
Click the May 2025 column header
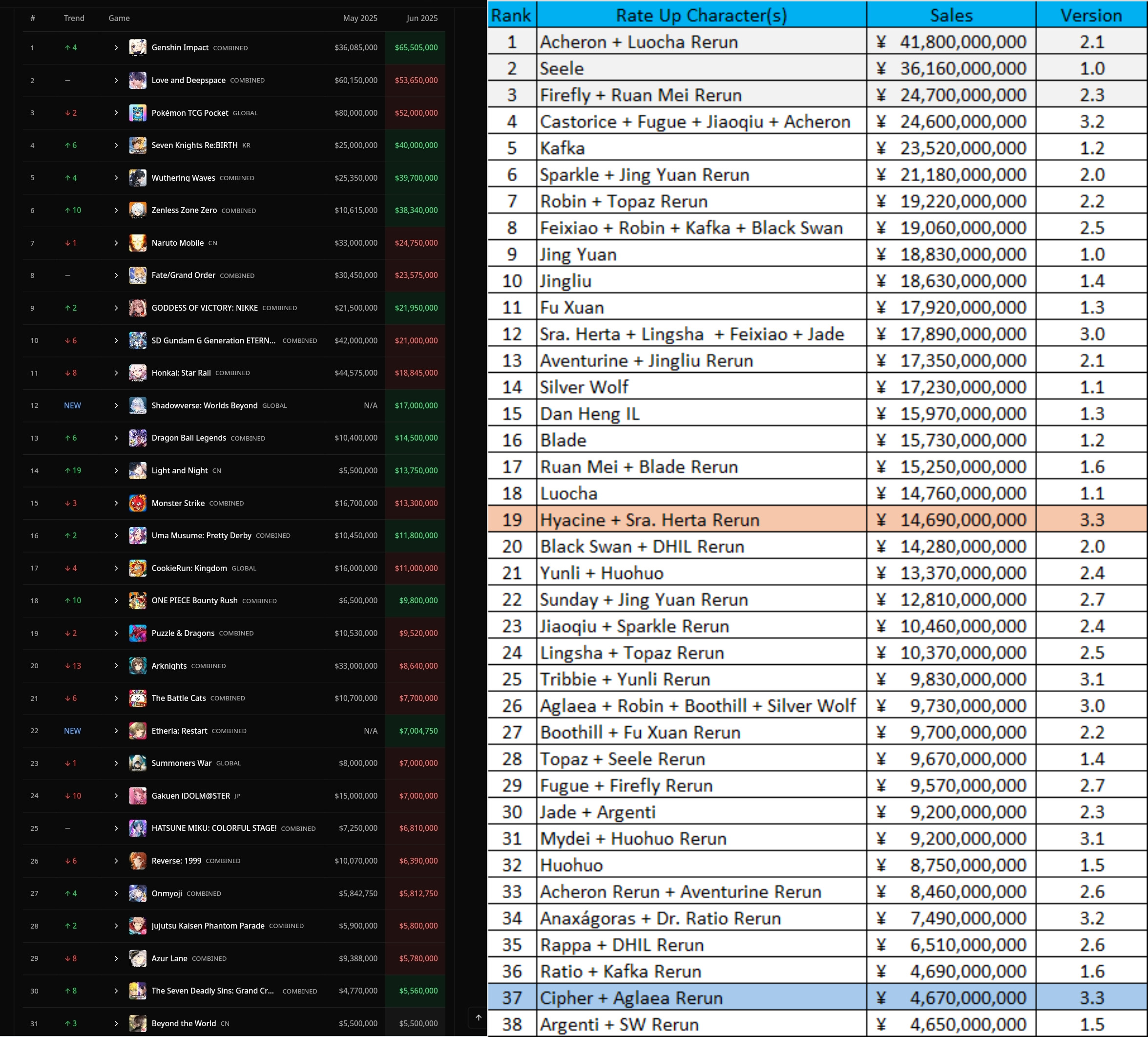pos(360,18)
